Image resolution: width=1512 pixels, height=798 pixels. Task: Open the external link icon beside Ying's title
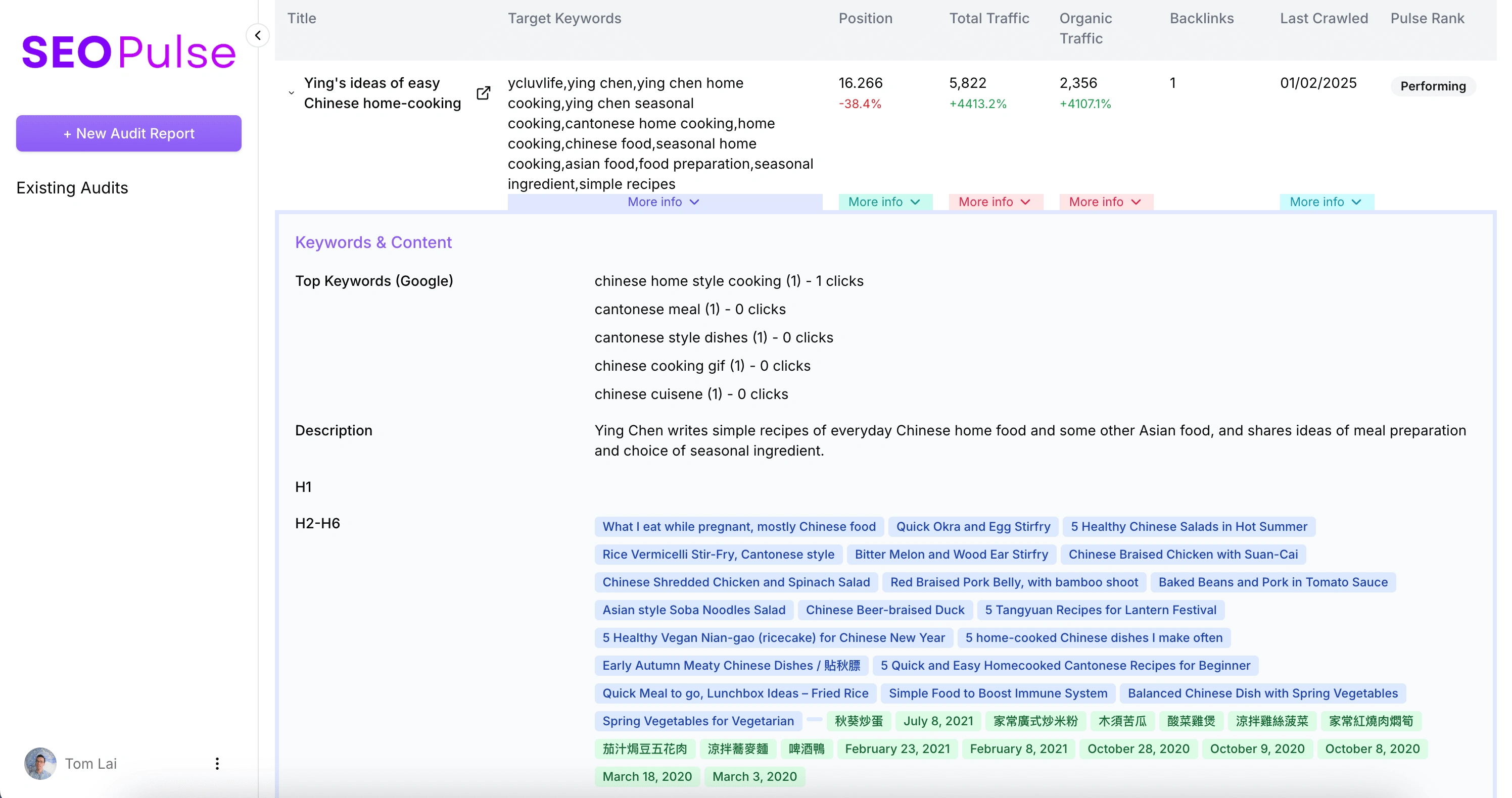483,93
